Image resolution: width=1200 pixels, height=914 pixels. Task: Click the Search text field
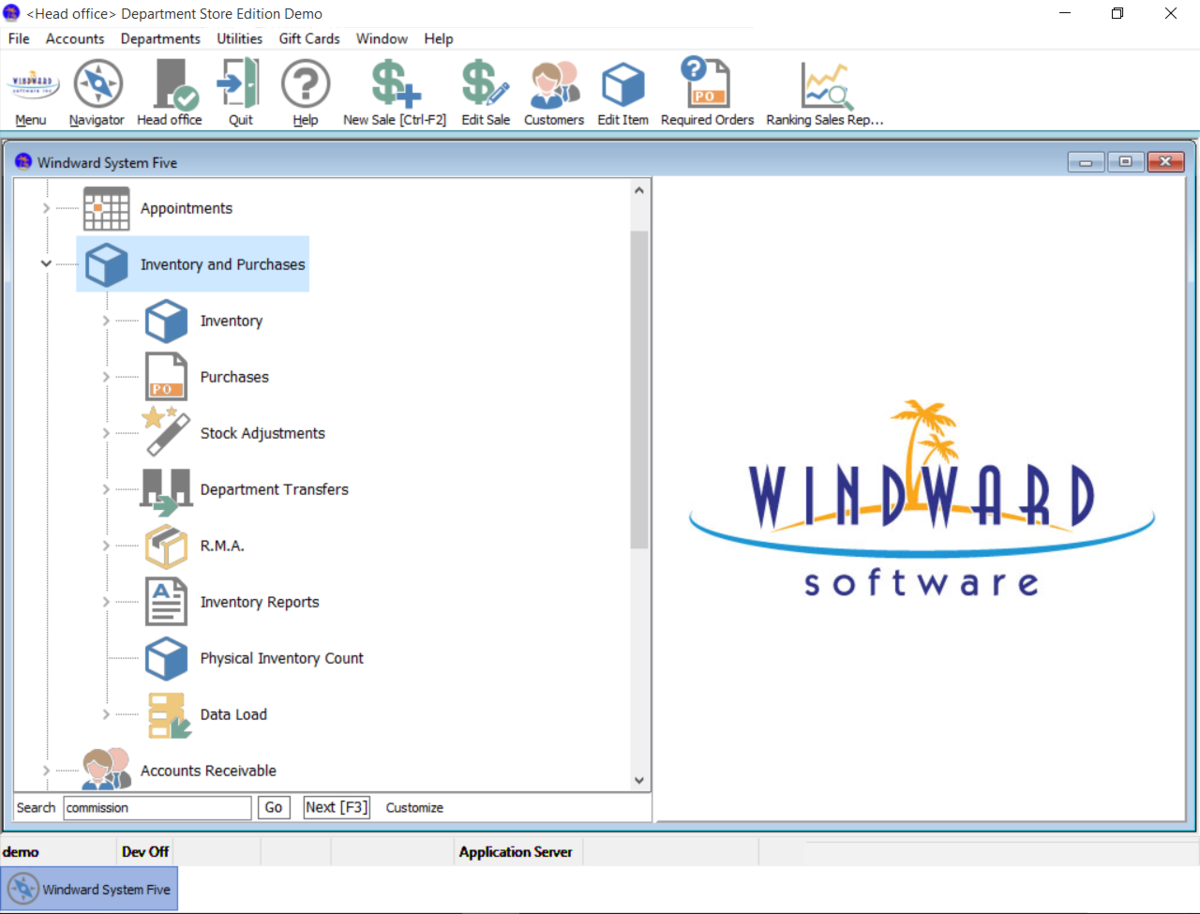click(157, 807)
